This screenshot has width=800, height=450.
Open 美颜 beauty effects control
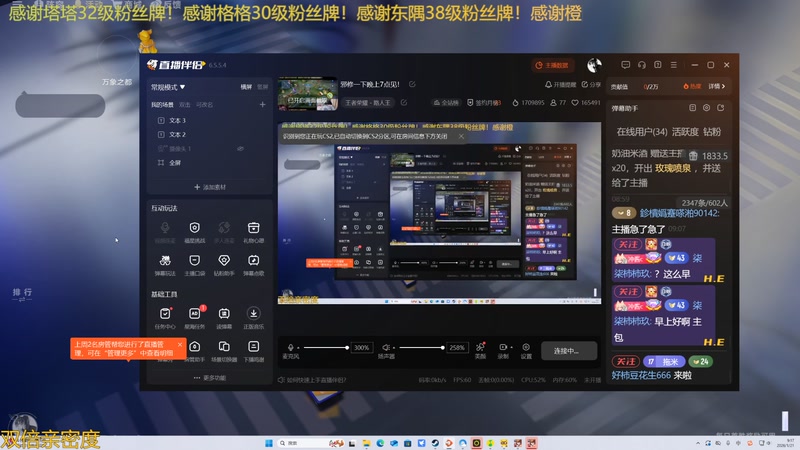[x=480, y=351]
